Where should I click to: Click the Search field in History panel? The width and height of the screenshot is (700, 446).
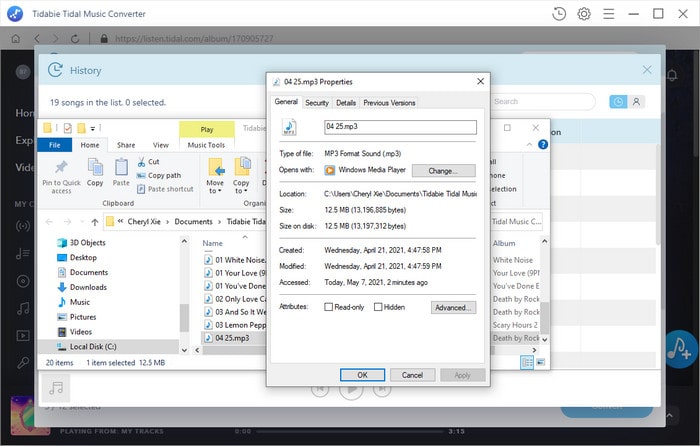542,102
